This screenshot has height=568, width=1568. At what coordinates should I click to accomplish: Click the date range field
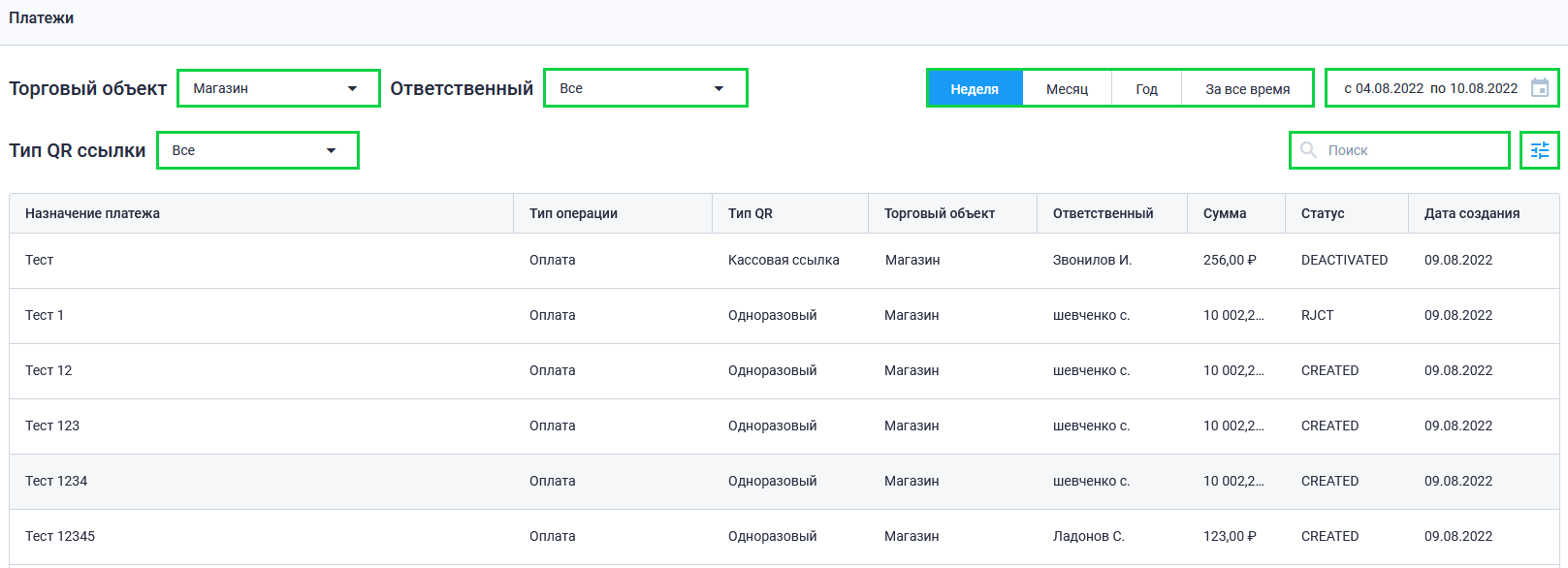[x=1442, y=88]
